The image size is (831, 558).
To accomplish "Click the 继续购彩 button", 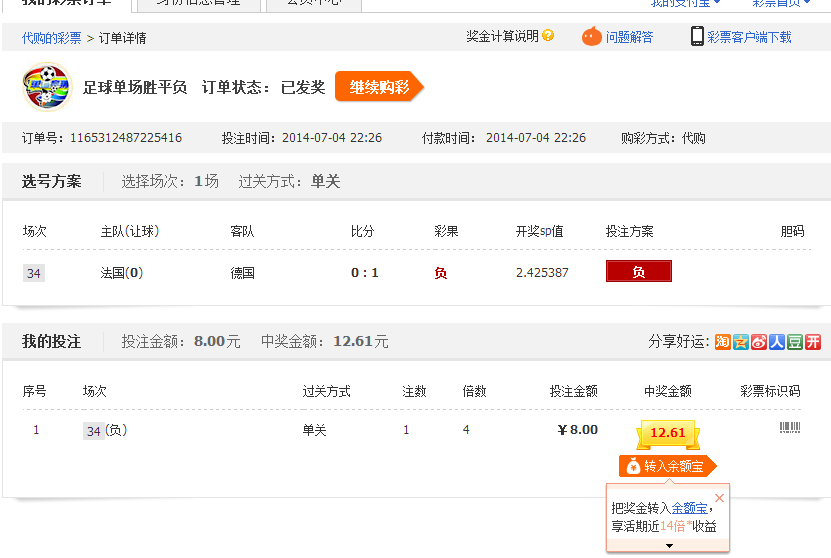I will tap(379, 86).
